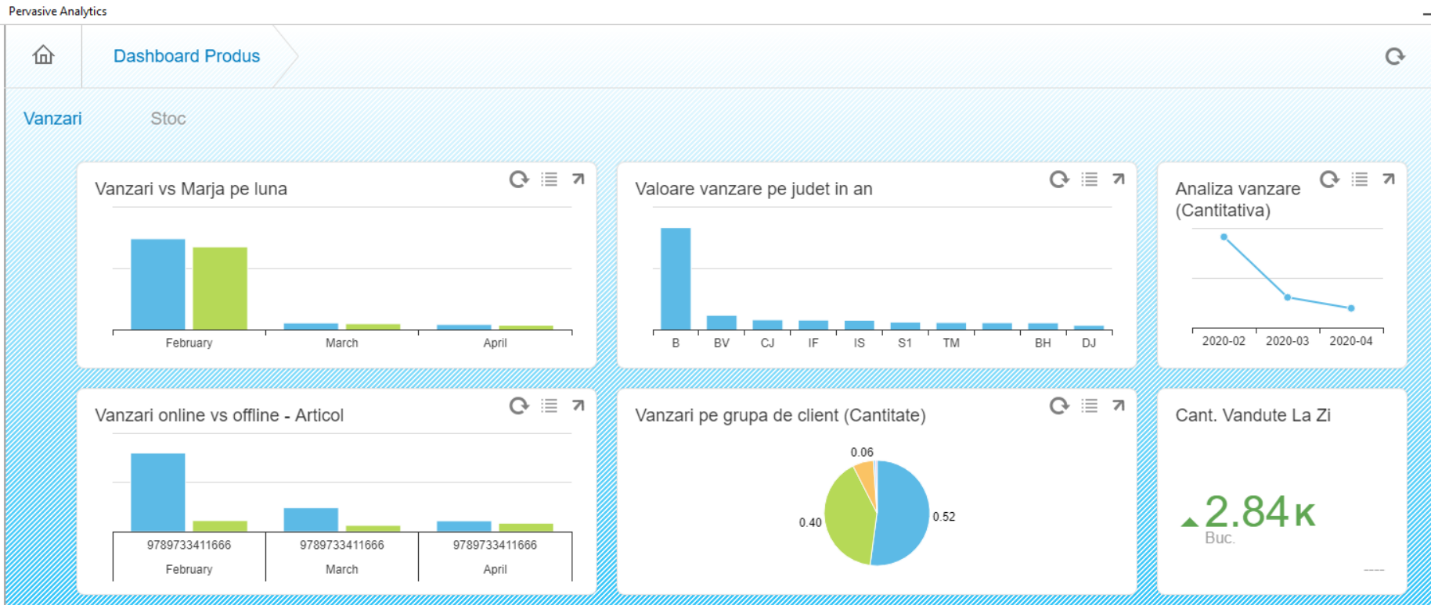Select the Vanzari tab
The height and width of the screenshot is (605, 1431).
point(52,118)
